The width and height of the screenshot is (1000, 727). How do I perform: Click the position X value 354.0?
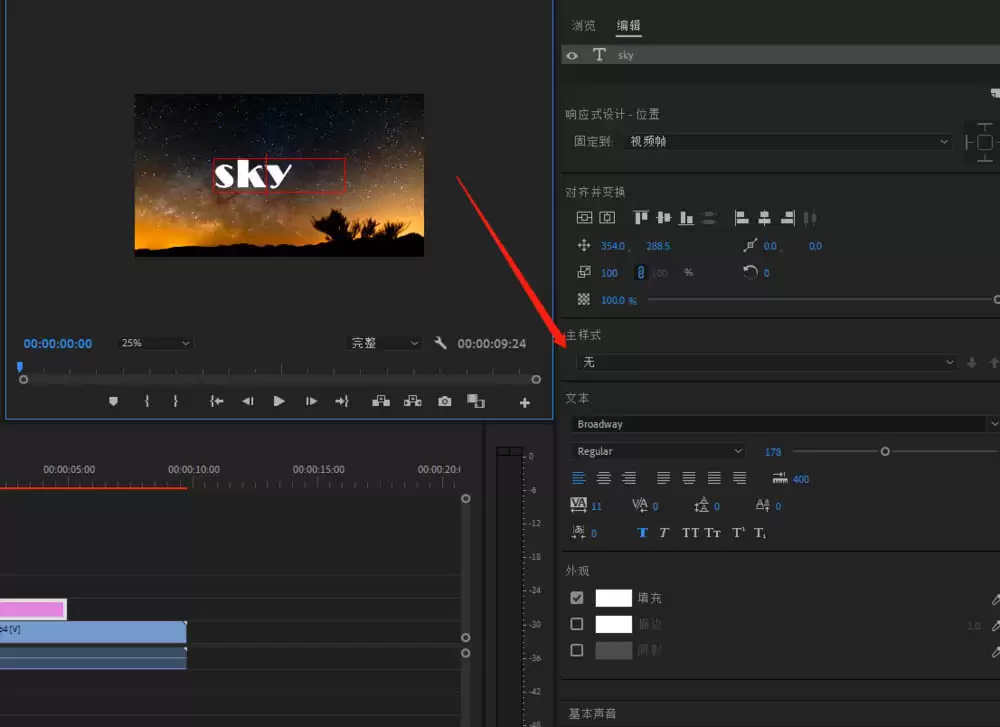tap(612, 246)
